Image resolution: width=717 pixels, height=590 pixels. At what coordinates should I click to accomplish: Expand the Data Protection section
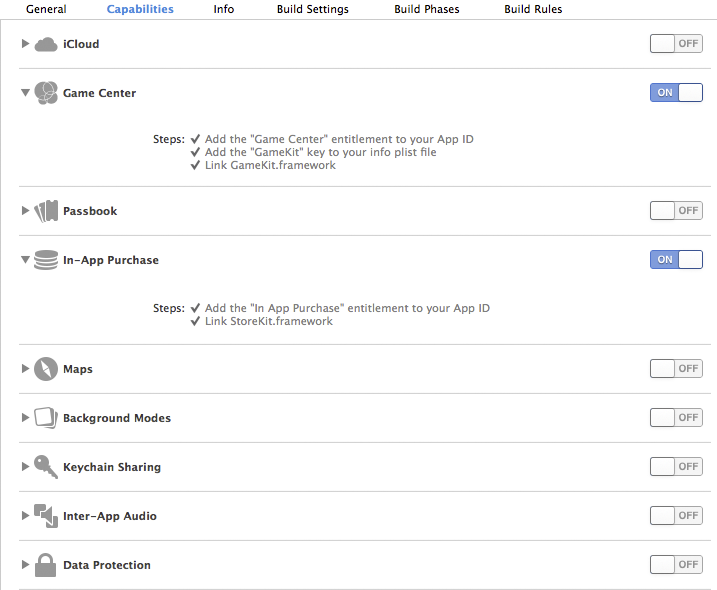[x=25, y=564]
